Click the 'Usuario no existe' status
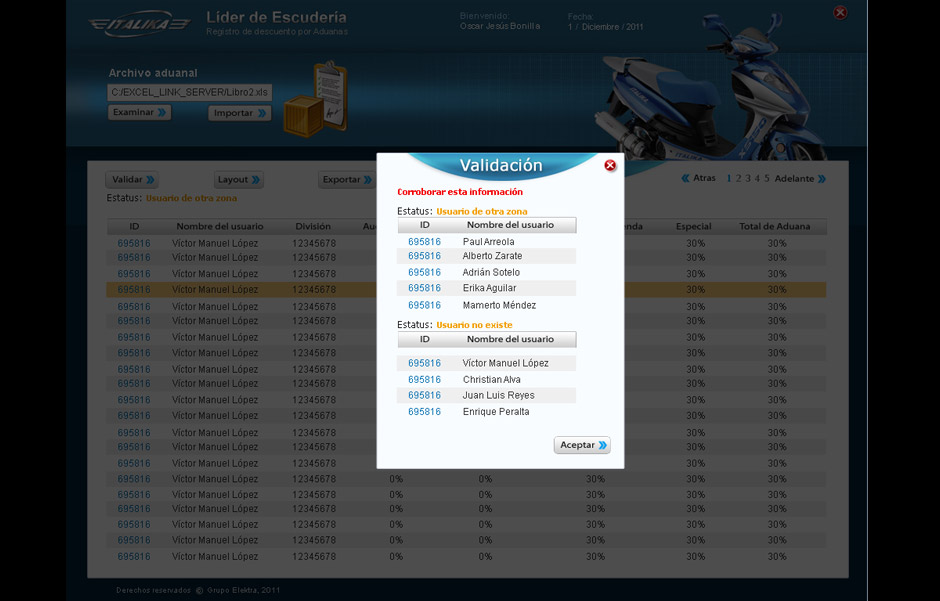940x601 pixels. click(474, 325)
